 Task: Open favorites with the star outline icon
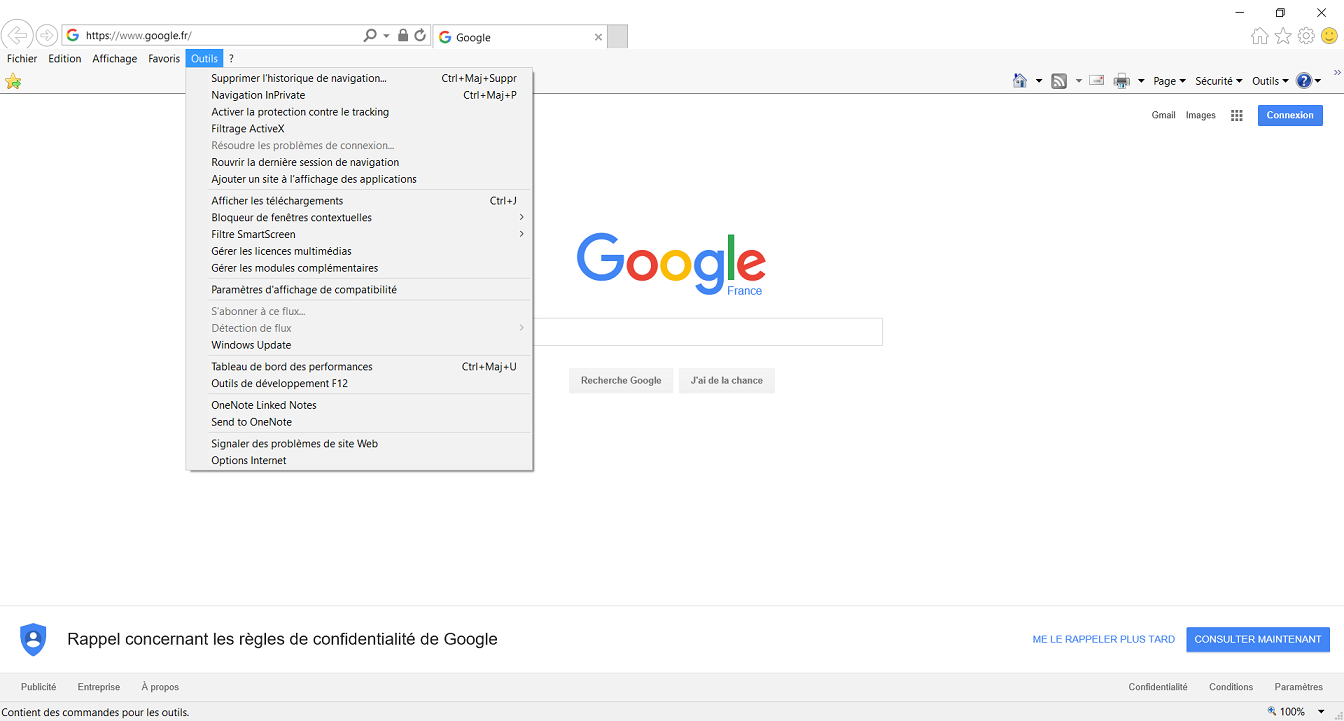tap(1283, 36)
